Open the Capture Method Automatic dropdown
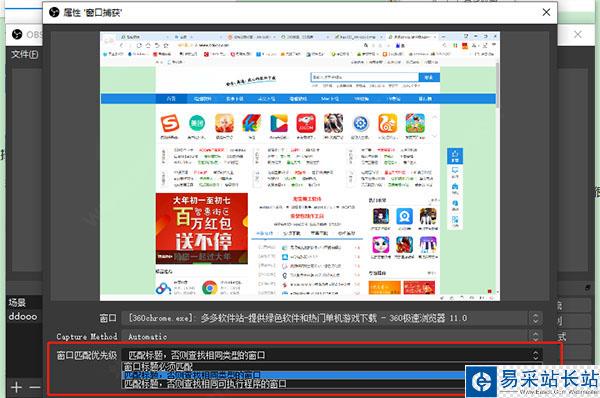600x398 pixels. tap(332, 336)
